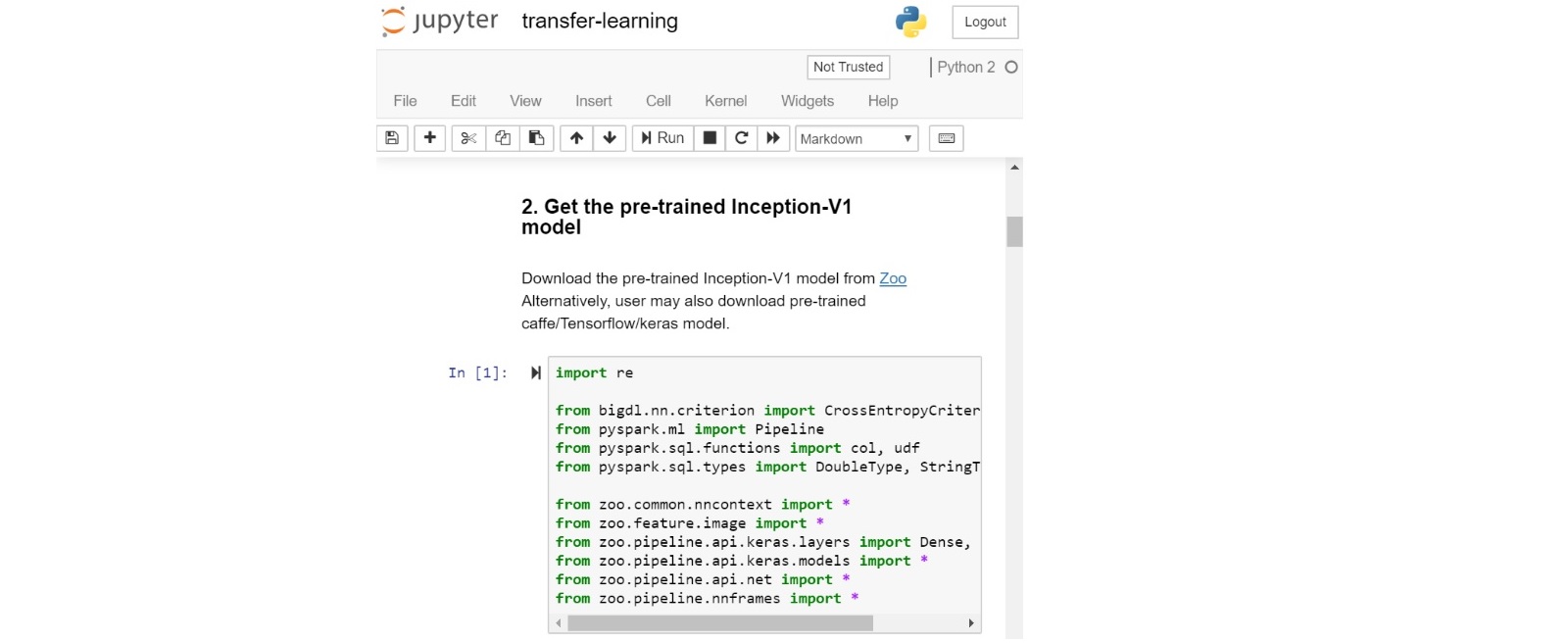Open the cell type Markdown dropdown
The height and width of the screenshot is (643, 1568).
(x=856, y=138)
